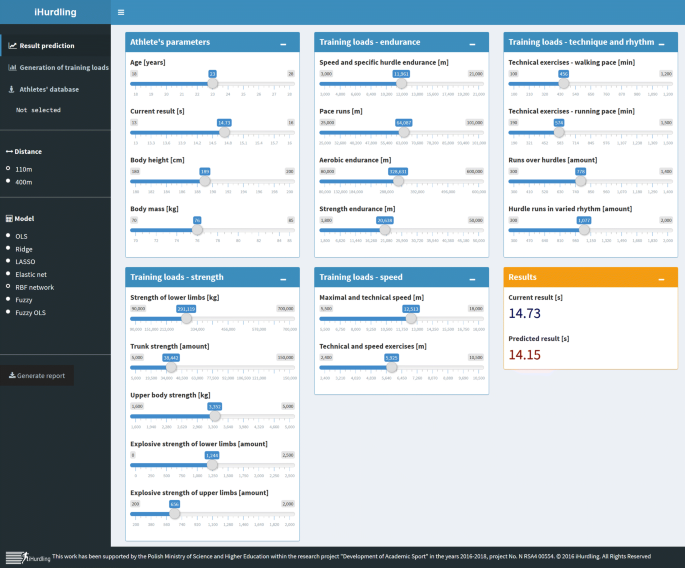Click the Generate report button
The width and height of the screenshot is (685, 568).
click(37, 375)
